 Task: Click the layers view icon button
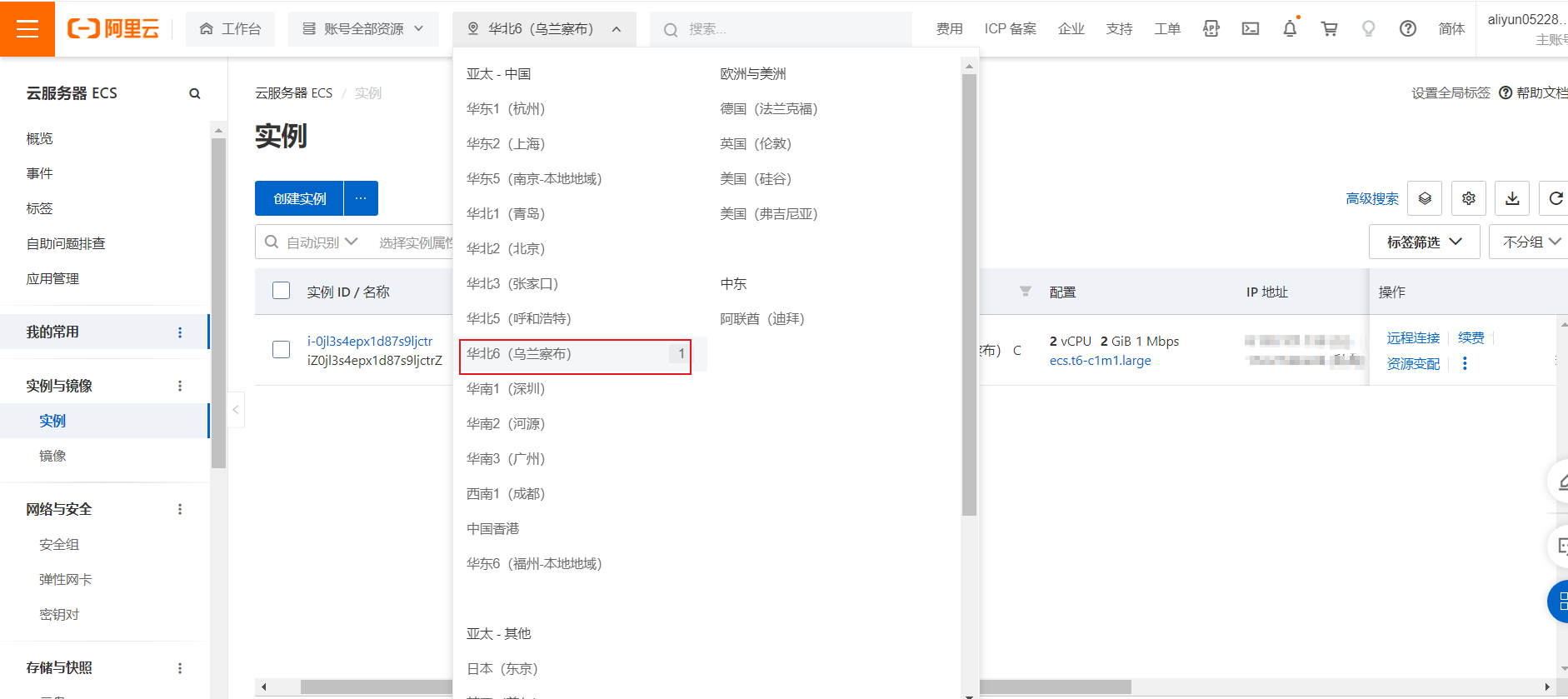tap(1425, 198)
